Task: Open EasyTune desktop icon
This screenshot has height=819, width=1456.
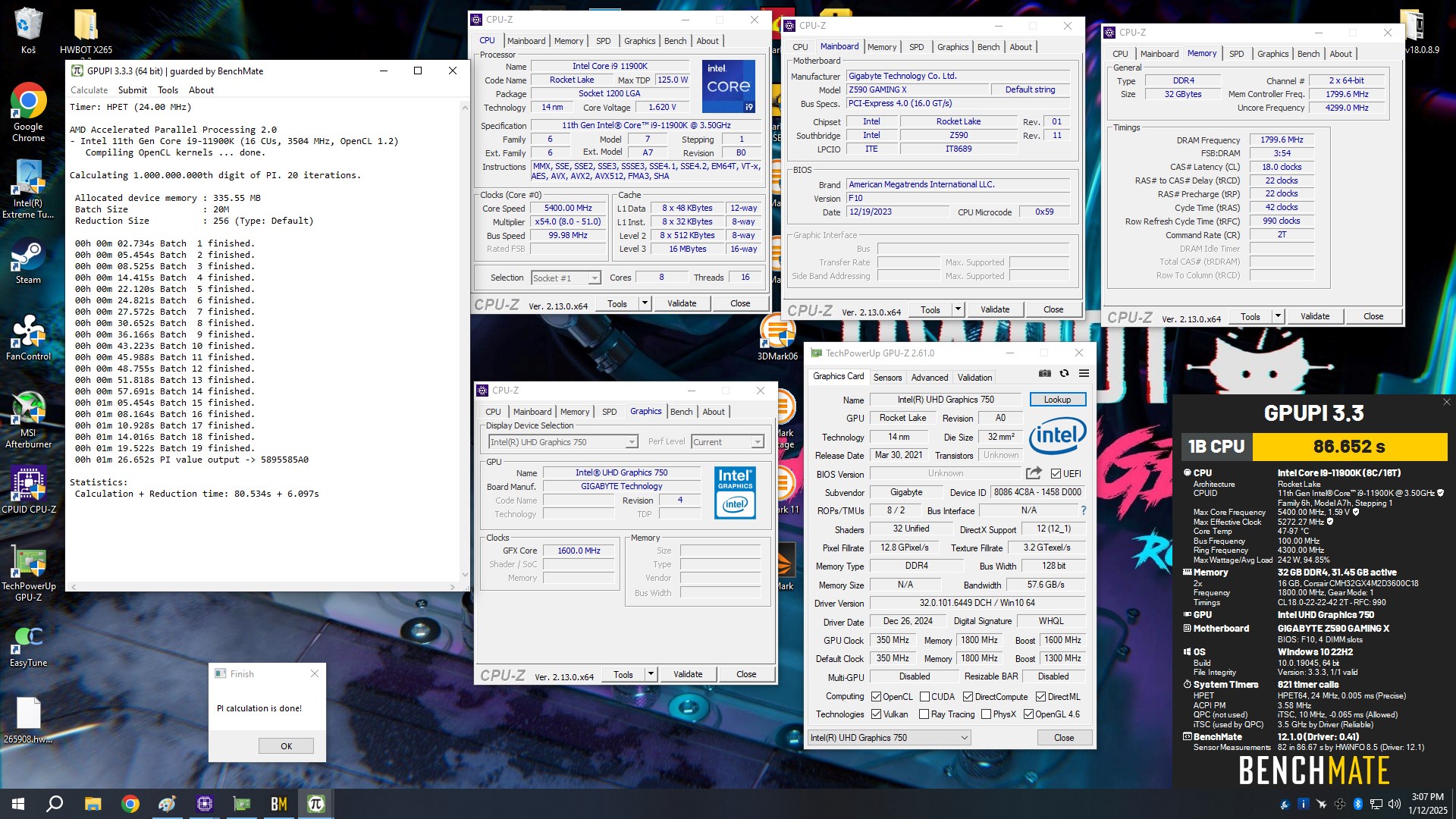Action: pyautogui.click(x=28, y=645)
